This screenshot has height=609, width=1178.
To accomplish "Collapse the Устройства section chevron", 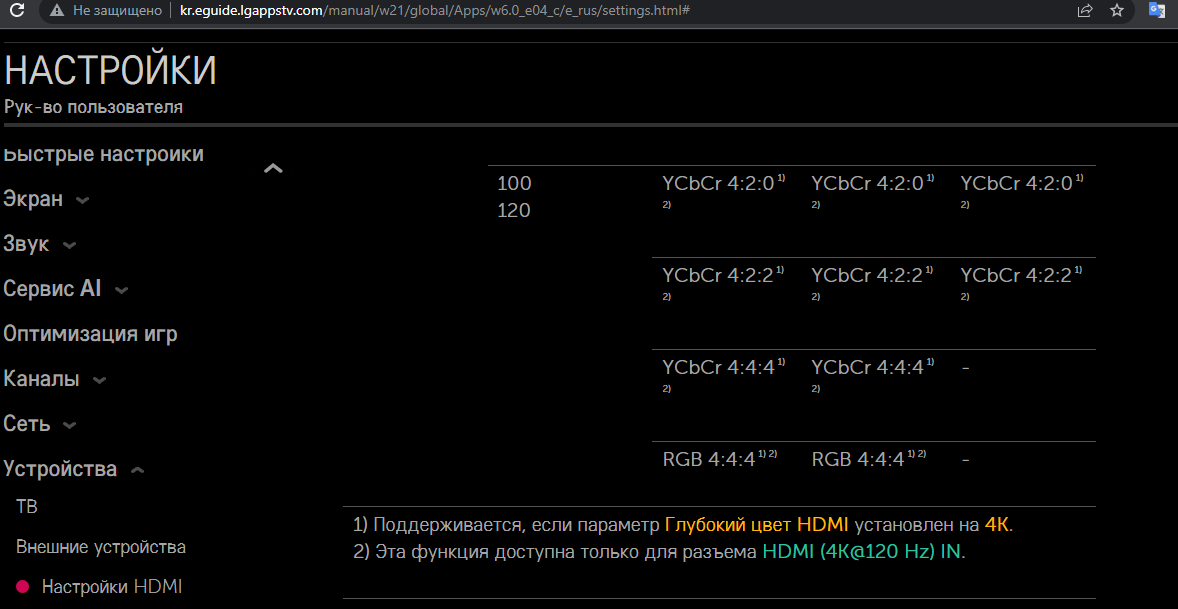I will (x=137, y=470).
